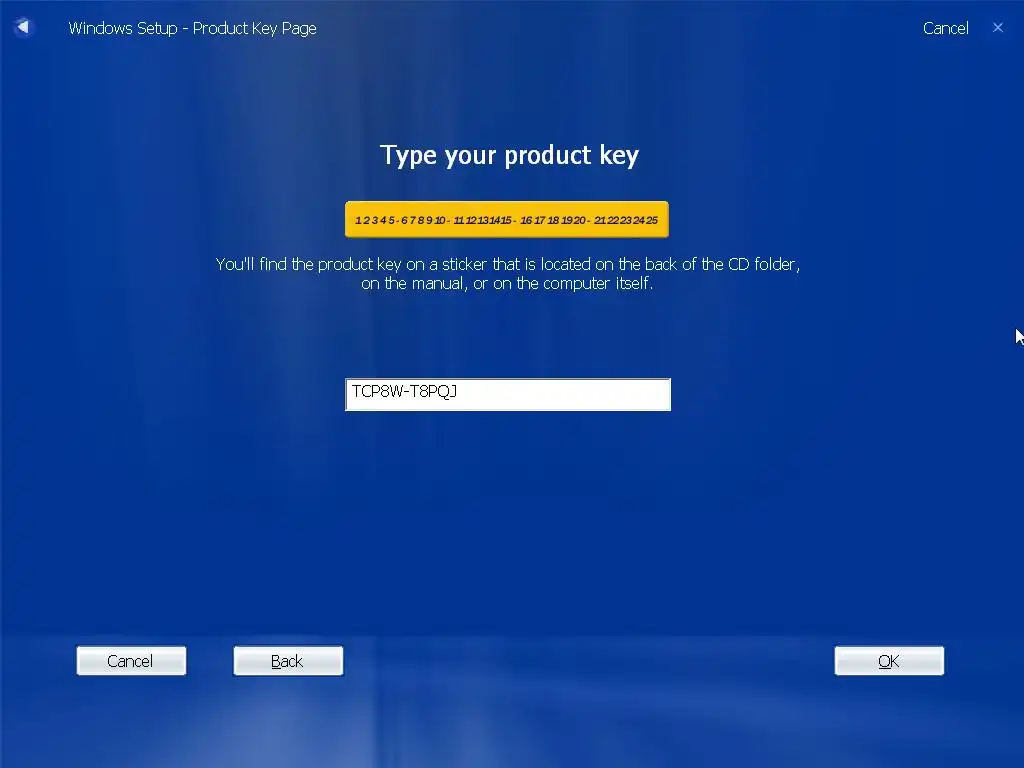1024x768 pixels.
Task: Click the 'Type your product key' heading
Action: (509, 155)
